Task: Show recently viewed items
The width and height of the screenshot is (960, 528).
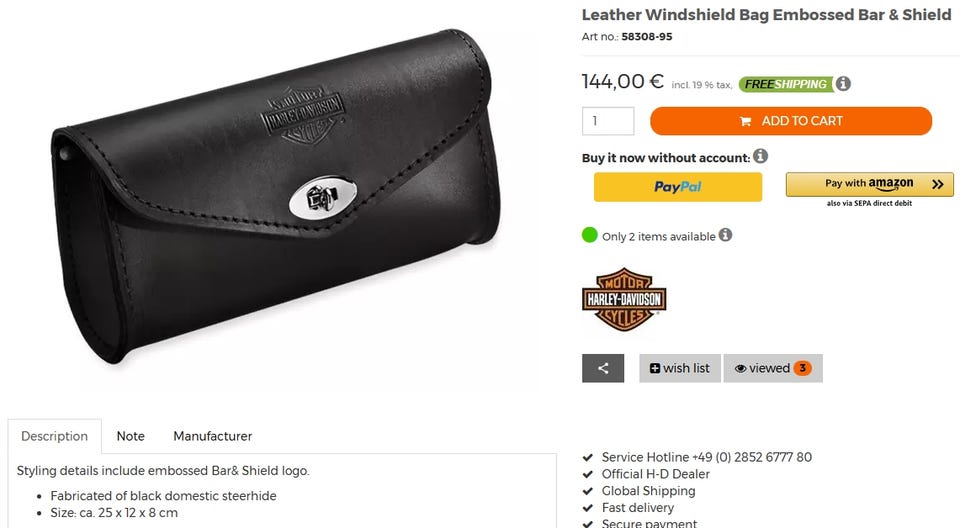Action: point(773,368)
